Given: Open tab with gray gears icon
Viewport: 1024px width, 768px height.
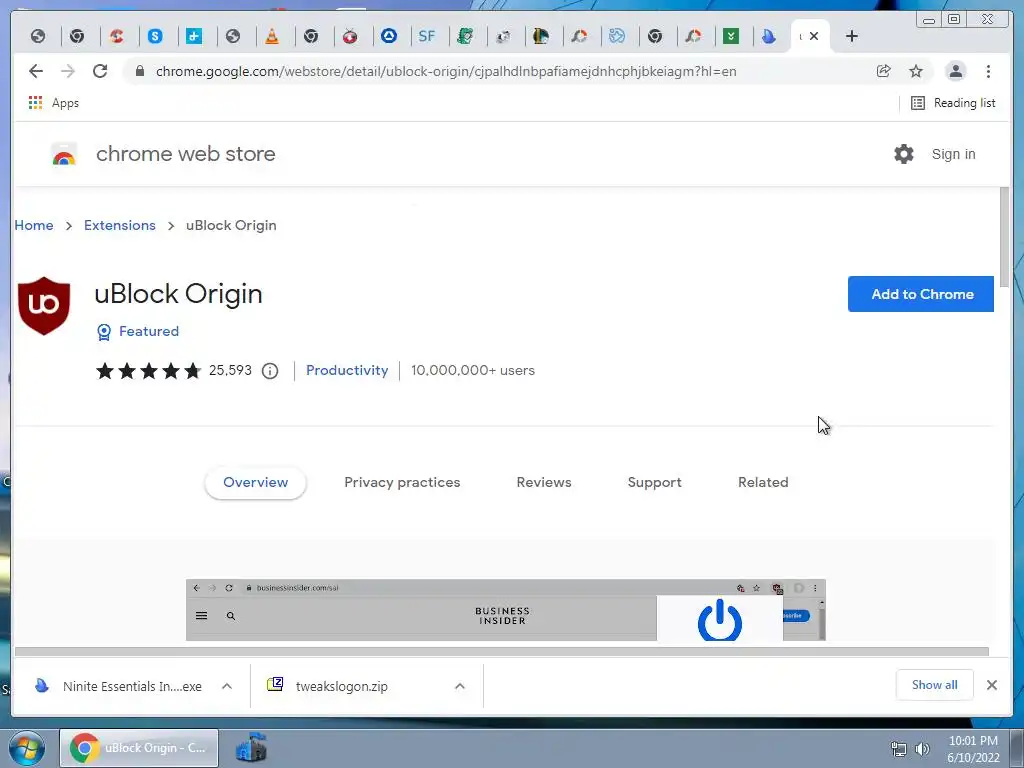Looking at the screenshot, I should click(x=503, y=36).
